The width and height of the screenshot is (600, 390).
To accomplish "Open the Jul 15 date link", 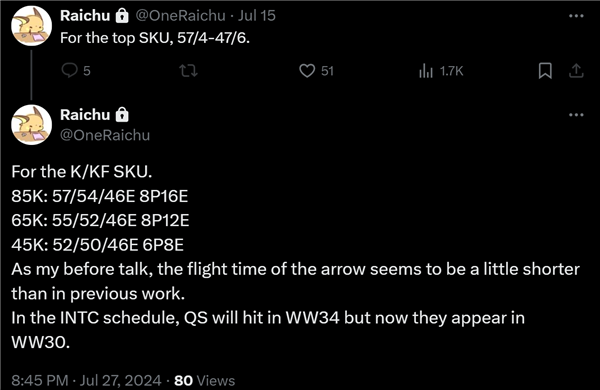I will (257, 16).
